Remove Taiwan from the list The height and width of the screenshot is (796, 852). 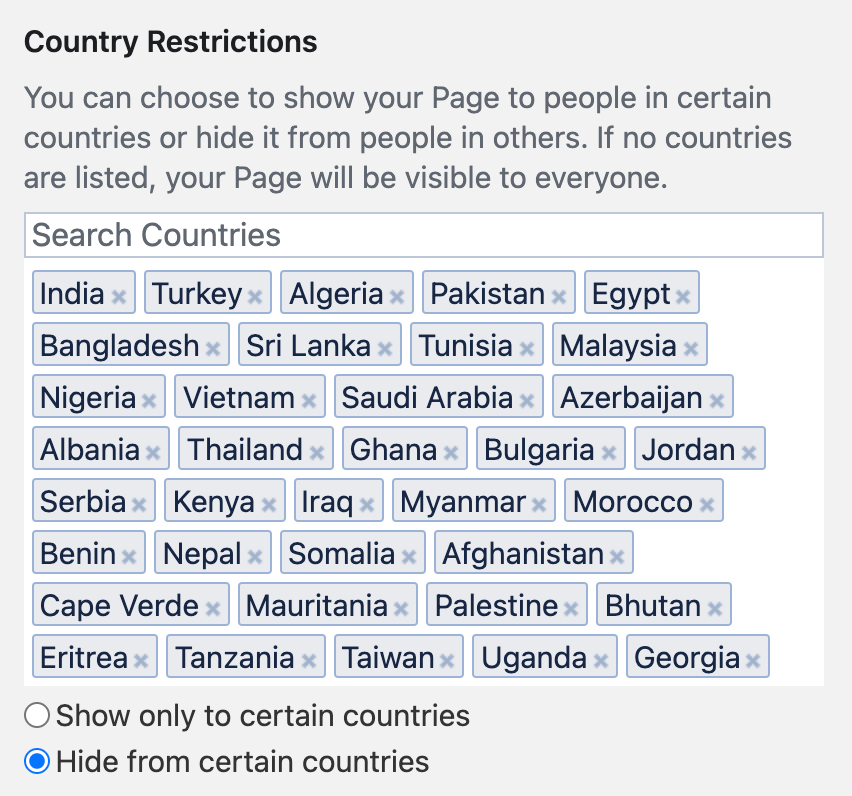(x=447, y=660)
